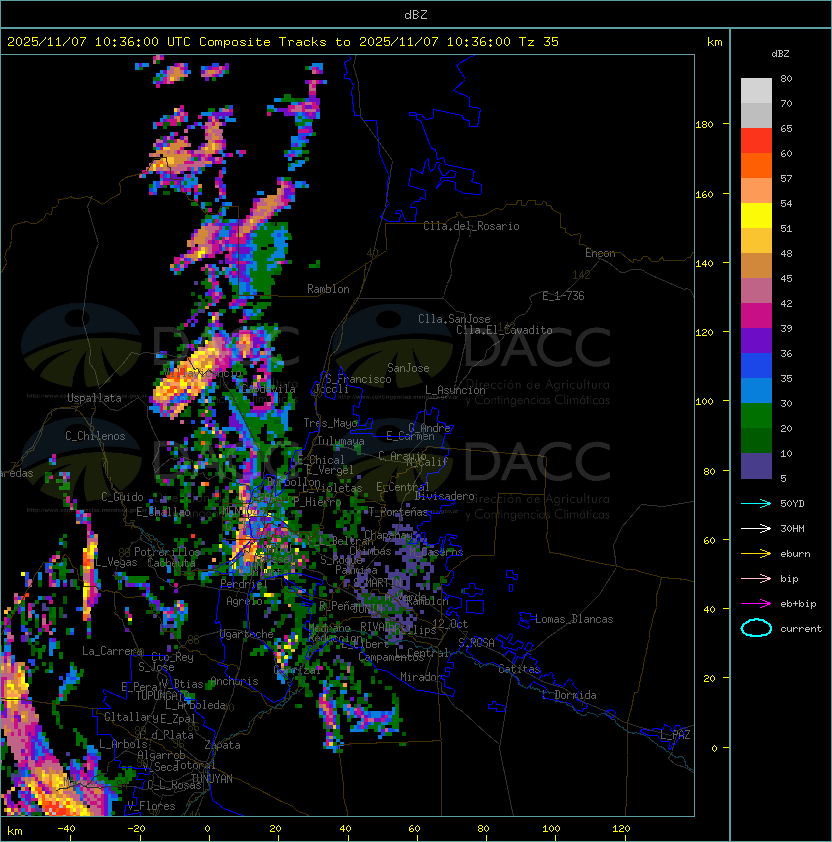Pick the 5 dBZ slate-purple swatch

(x=756, y=466)
